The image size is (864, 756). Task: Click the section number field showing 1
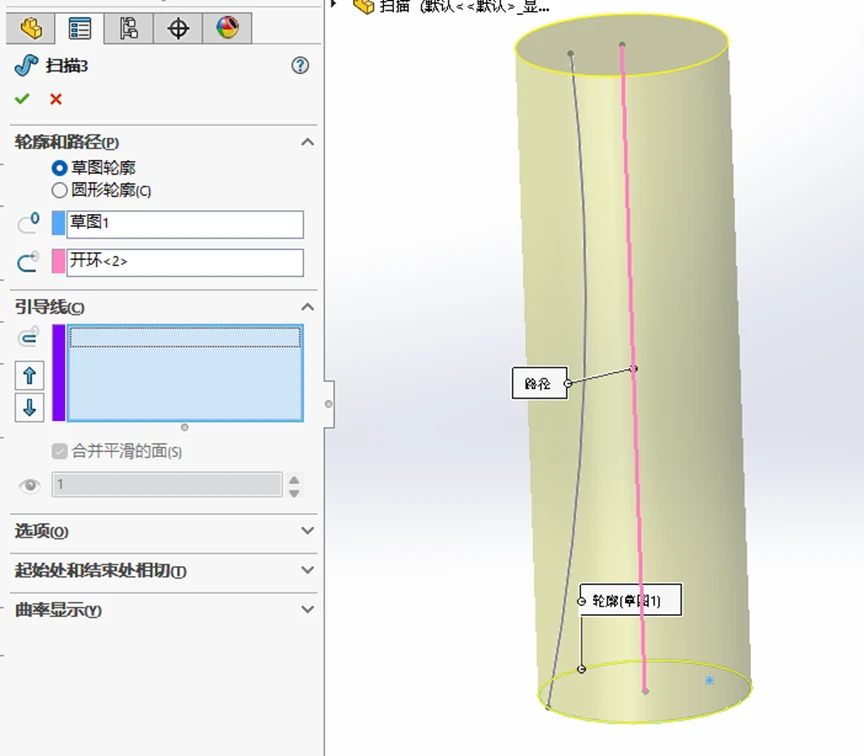coord(167,484)
